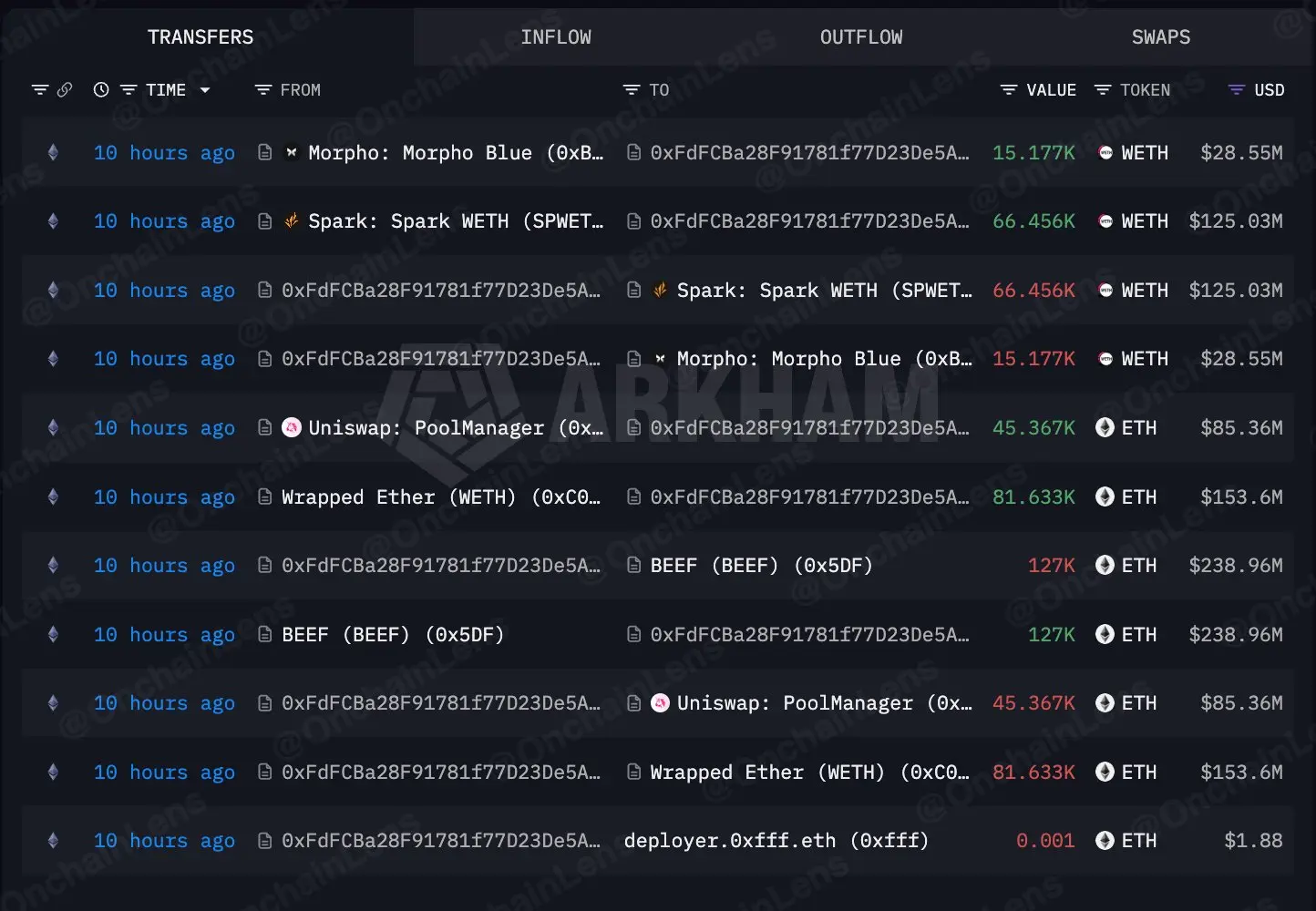Viewport: 1316px width, 911px height.
Task: Click the contract icon before BEEF in FROM column
Action: pyautogui.click(x=265, y=635)
